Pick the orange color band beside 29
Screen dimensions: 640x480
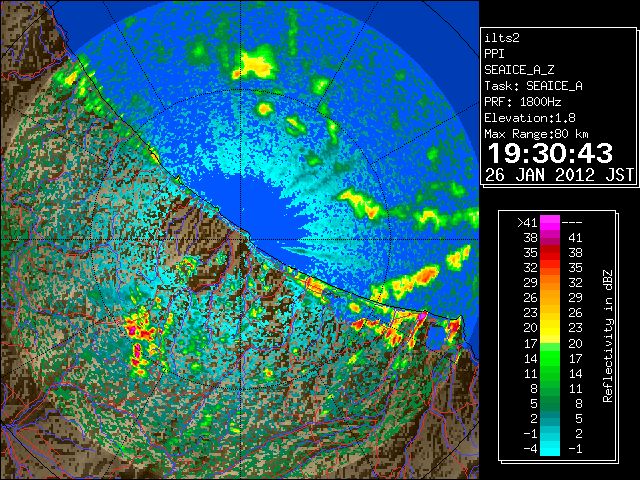550,282
